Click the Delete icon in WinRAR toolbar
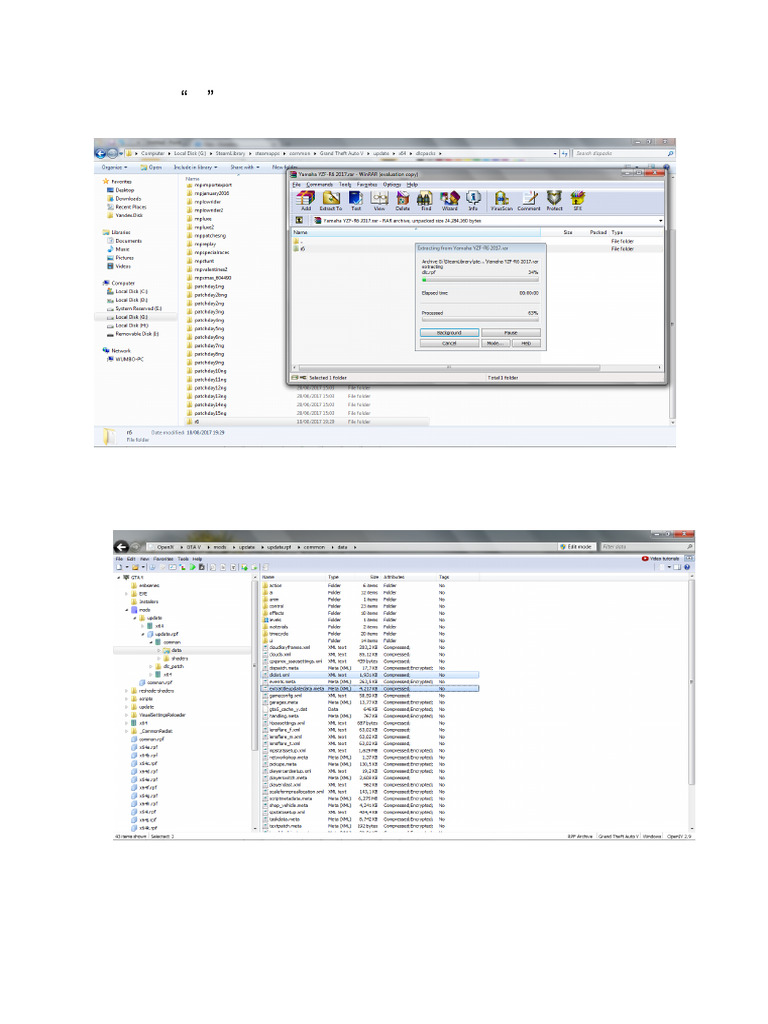This screenshot has height=1024, width=768. (x=403, y=200)
